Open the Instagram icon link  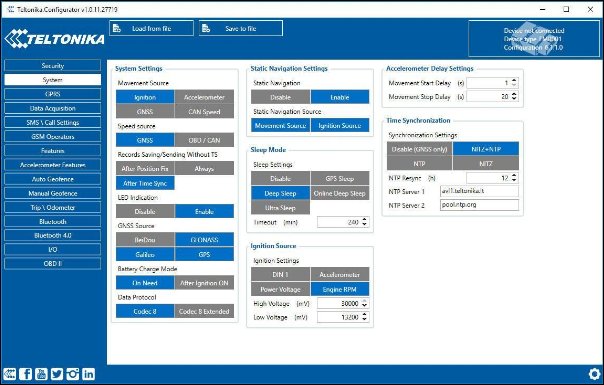click(x=72, y=374)
